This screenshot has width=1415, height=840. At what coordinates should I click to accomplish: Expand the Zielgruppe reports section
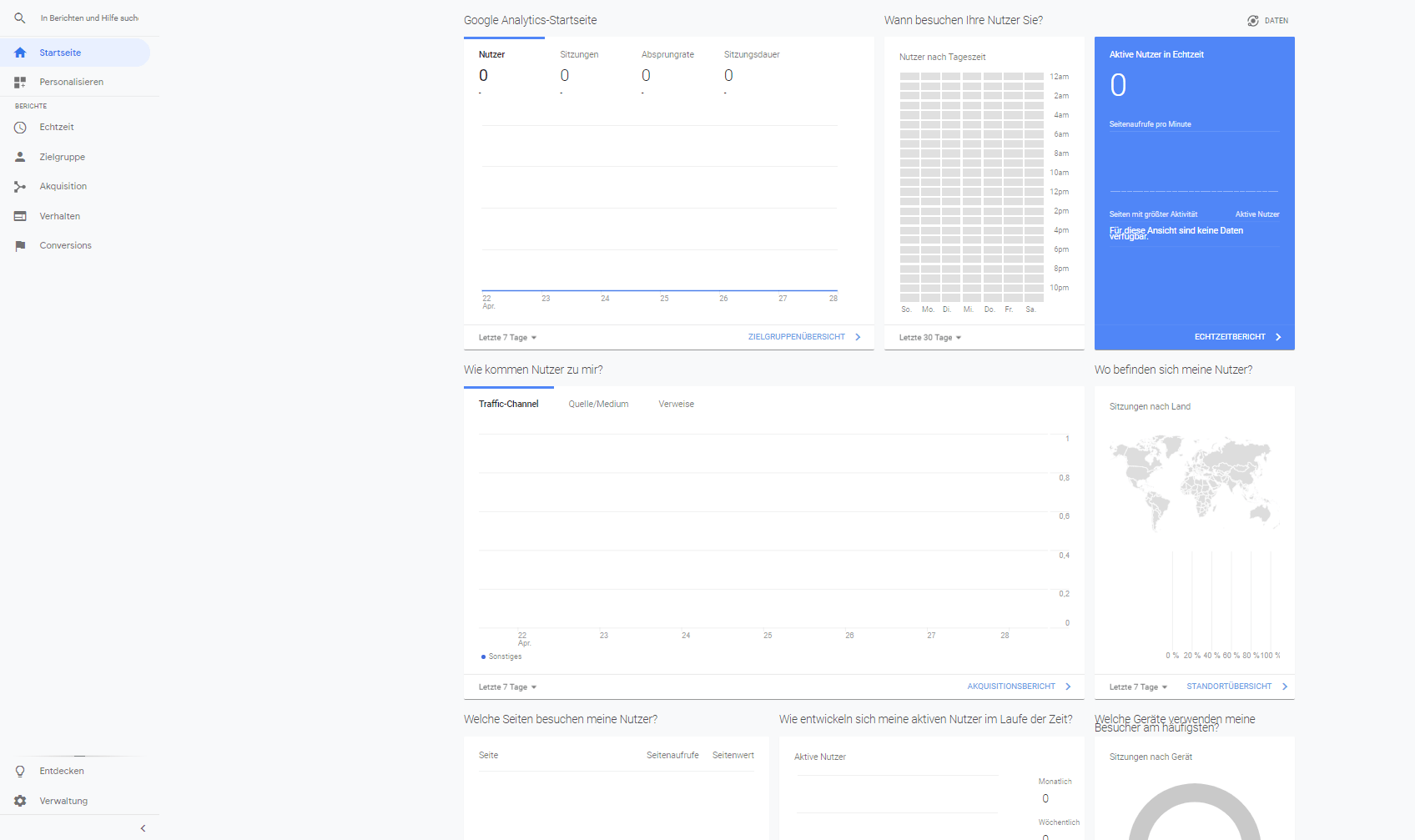(75, 157)
